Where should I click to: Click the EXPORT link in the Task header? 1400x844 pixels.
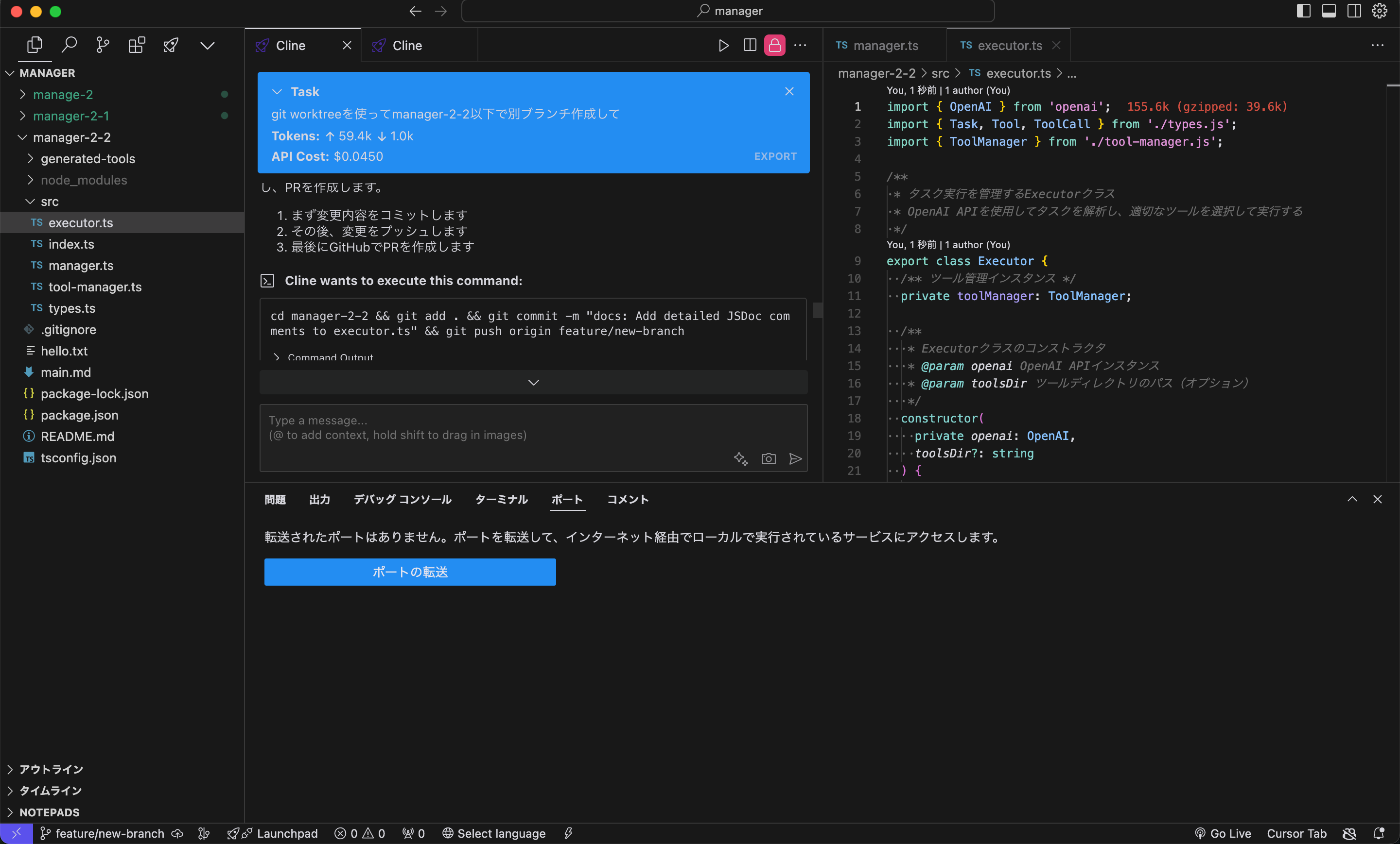click(x=775, y=156)
